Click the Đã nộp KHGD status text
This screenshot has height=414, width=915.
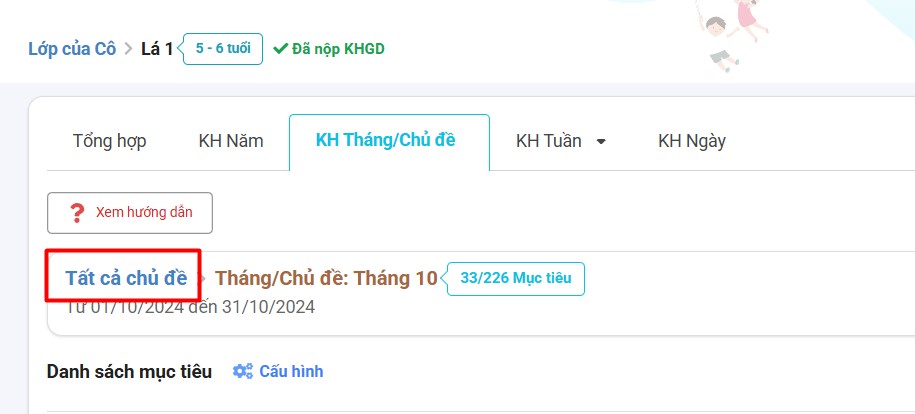[338, 48]
